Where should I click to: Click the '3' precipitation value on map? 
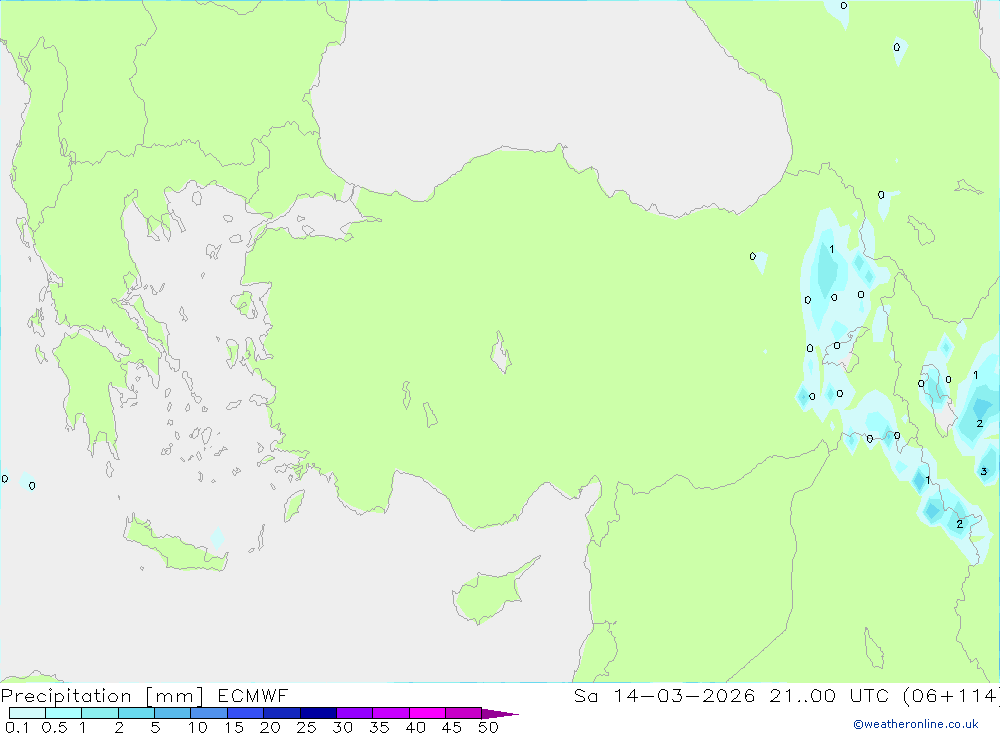click(983, 471)
